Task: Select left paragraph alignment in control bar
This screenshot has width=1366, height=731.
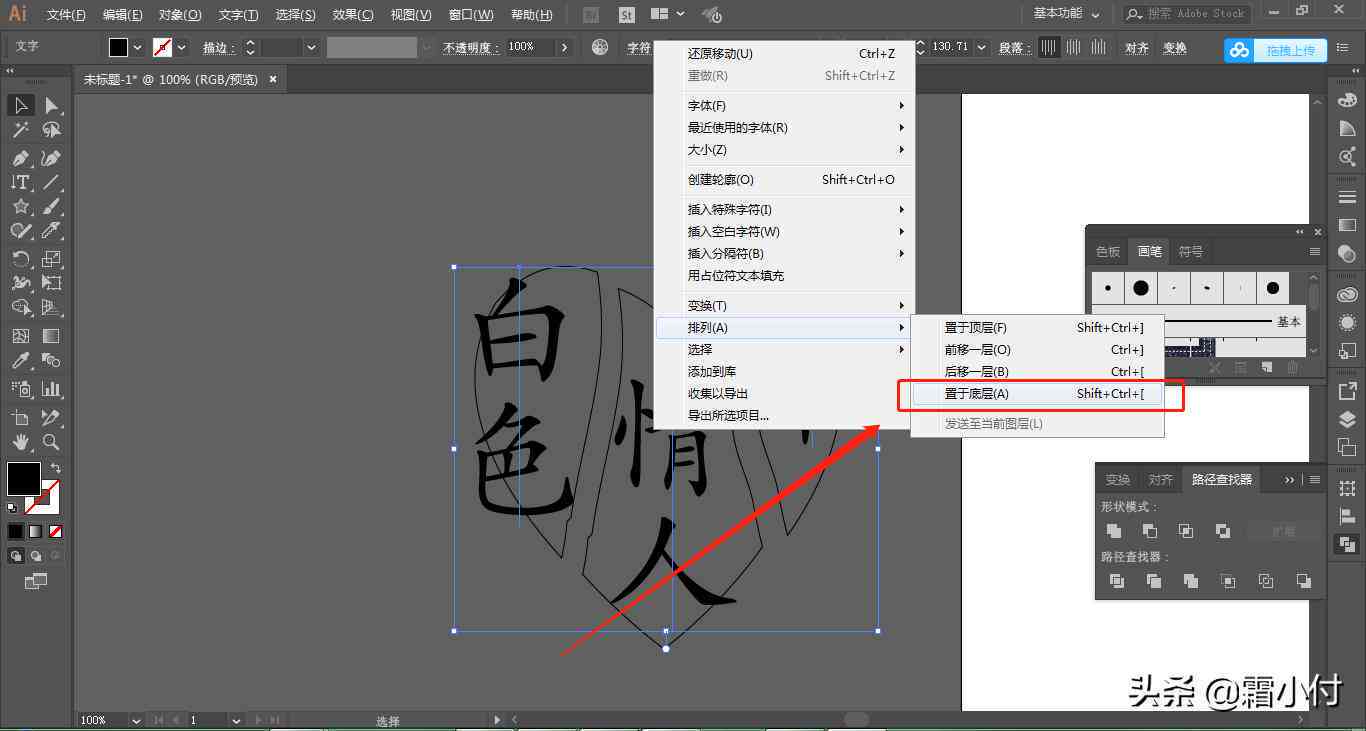Action: [x=1048, y=47]
